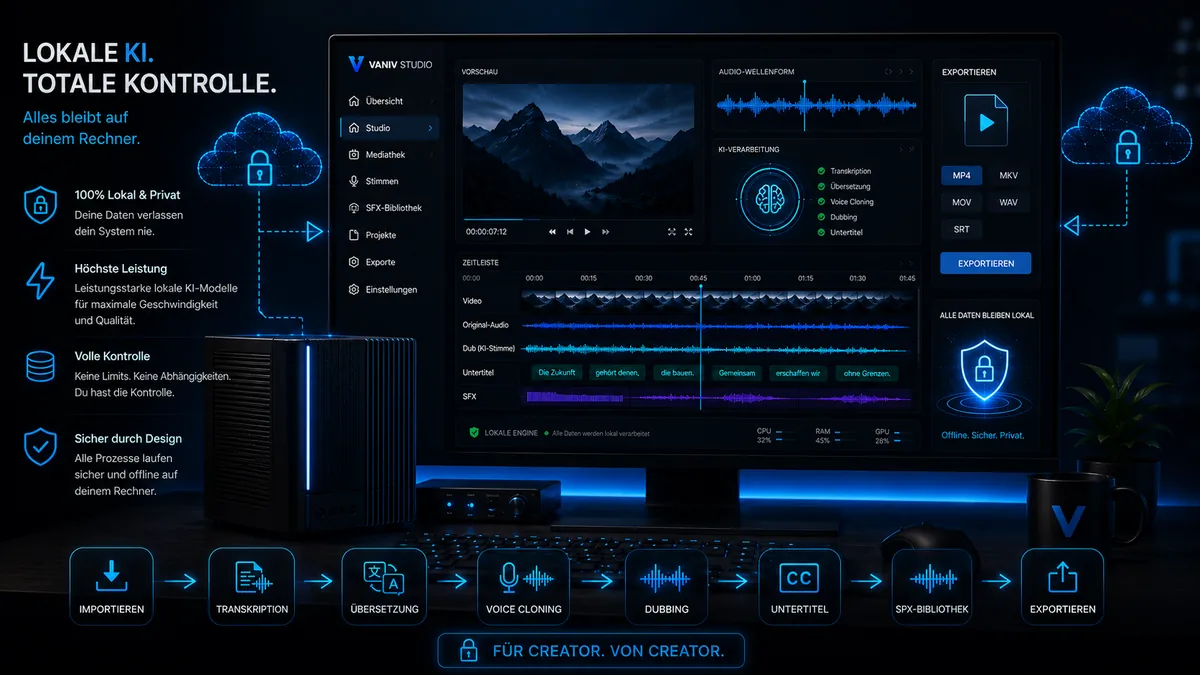Select the MOV export format
This screenshot has height=675, width=1200.
(961, 202)
